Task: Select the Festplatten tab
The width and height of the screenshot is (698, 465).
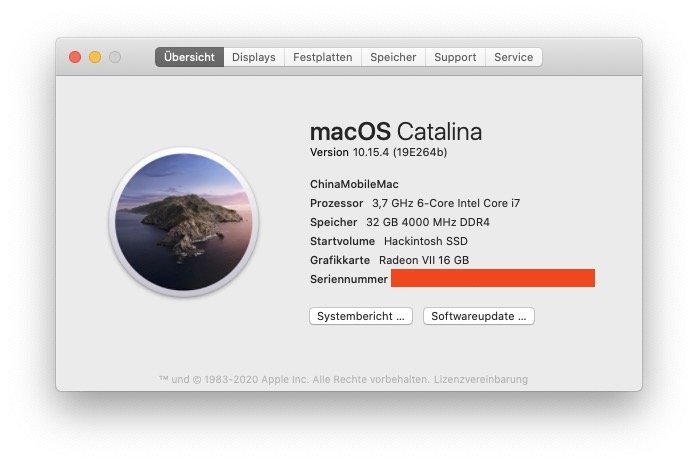Action: 323,57
